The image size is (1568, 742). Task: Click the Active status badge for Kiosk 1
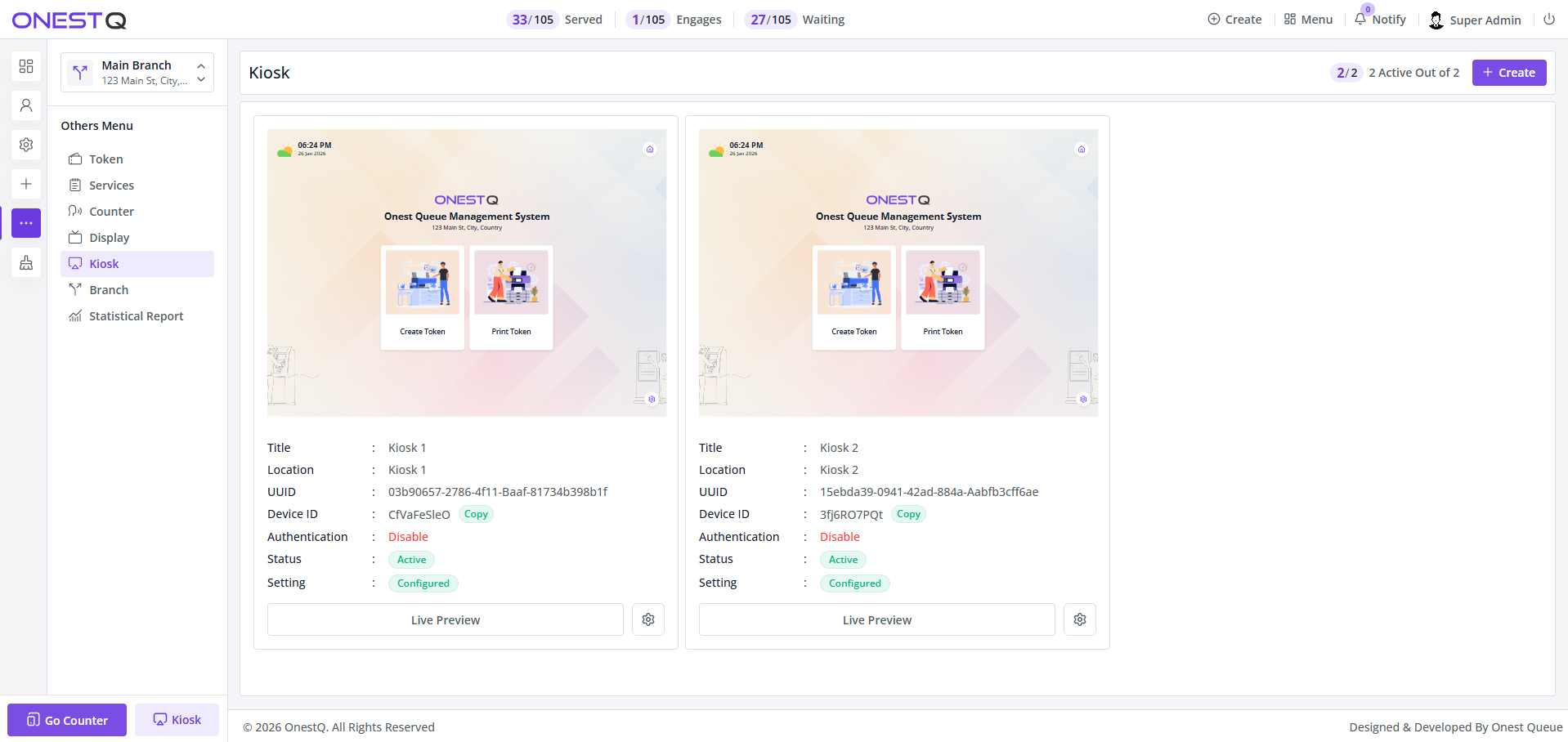(411, 560)
